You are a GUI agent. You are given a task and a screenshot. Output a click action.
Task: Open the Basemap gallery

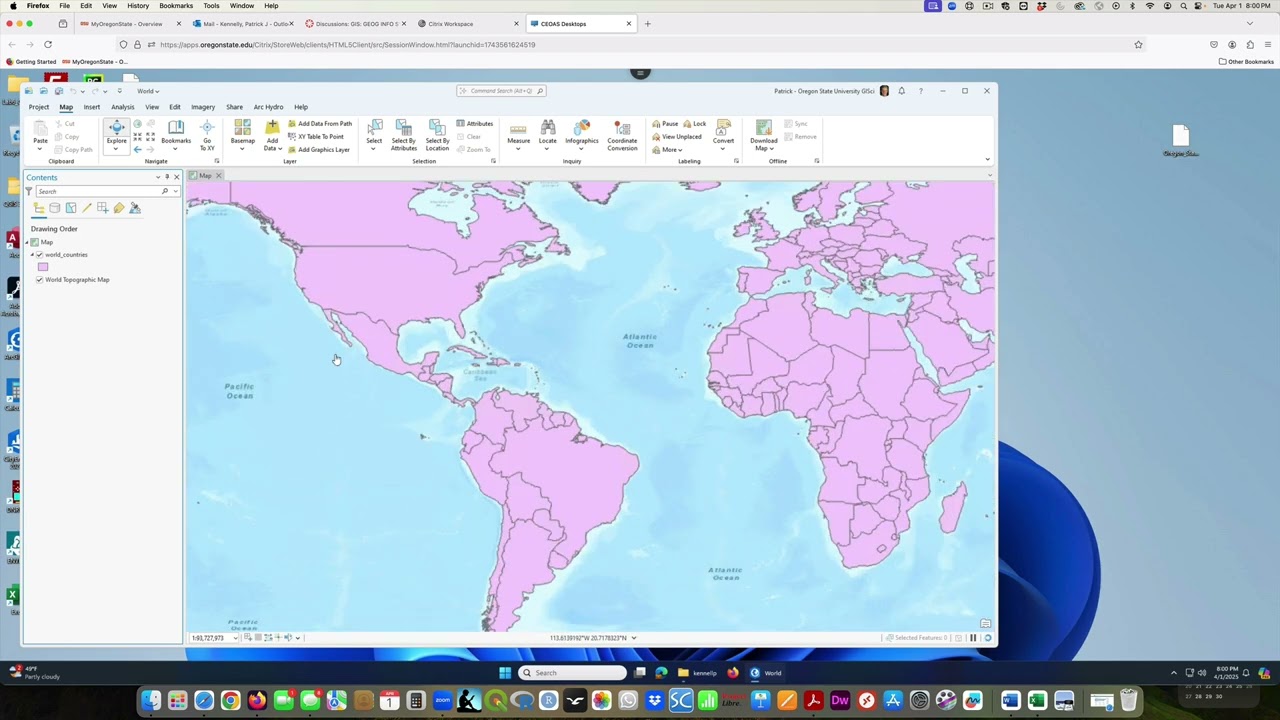243,135
